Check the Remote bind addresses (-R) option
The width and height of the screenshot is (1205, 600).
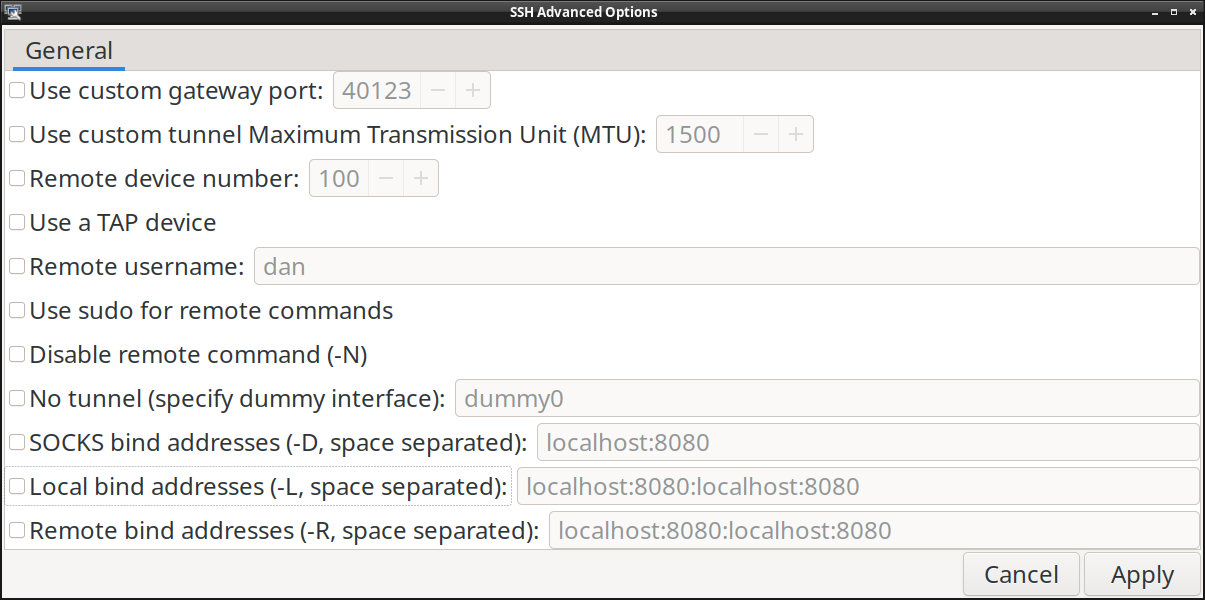point(17,530)
